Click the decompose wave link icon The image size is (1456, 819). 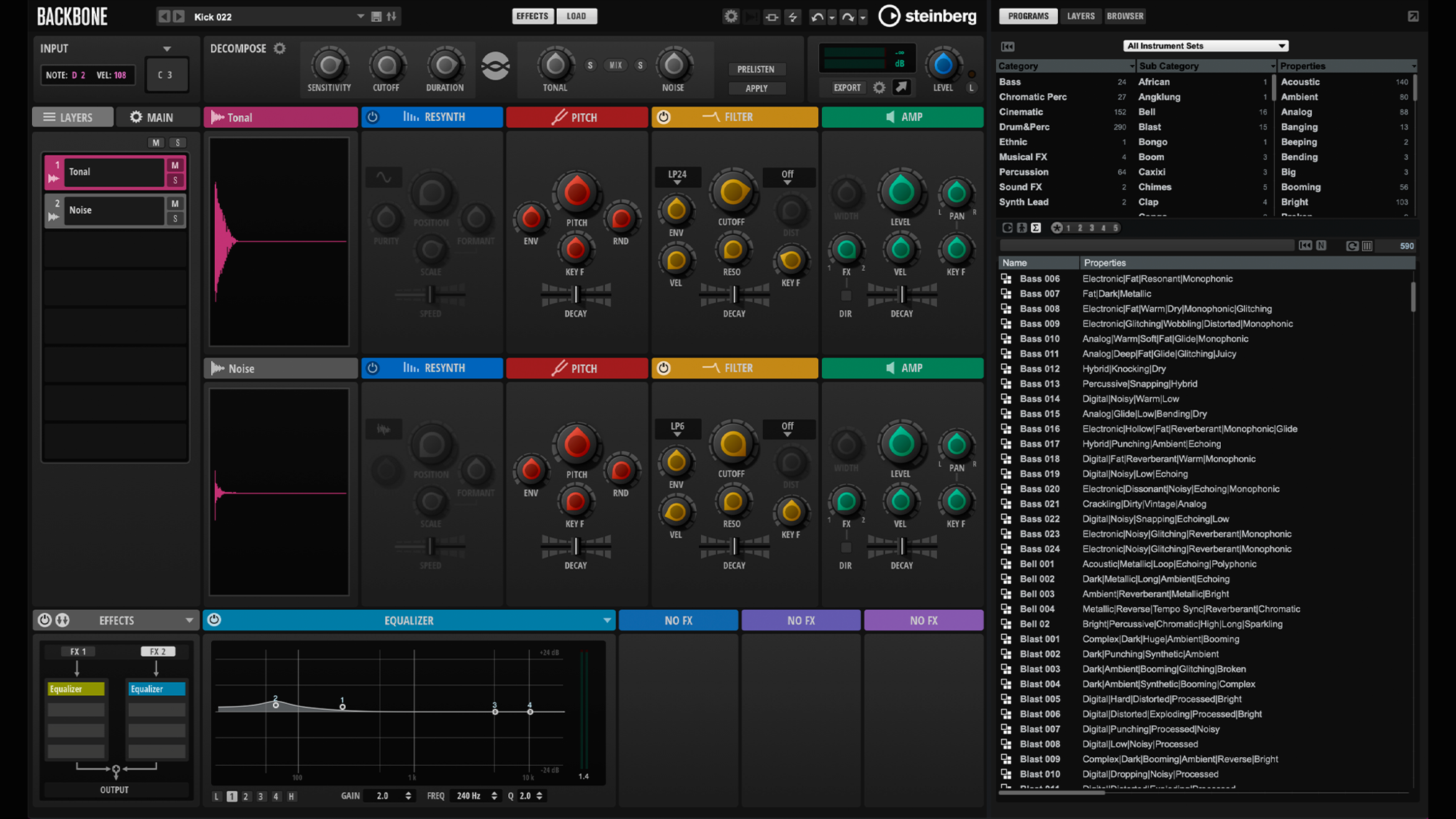495,67
